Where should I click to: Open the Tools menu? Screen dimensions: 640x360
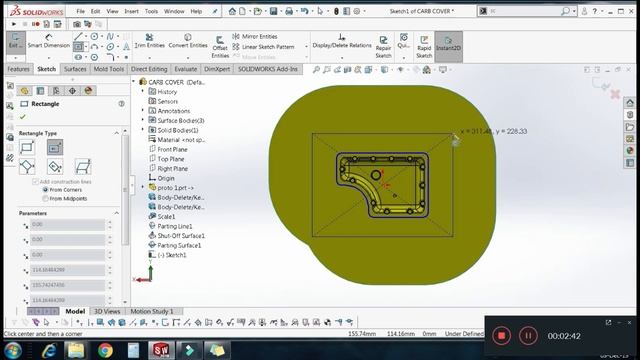pyautogui.click(x=151, y=11)
